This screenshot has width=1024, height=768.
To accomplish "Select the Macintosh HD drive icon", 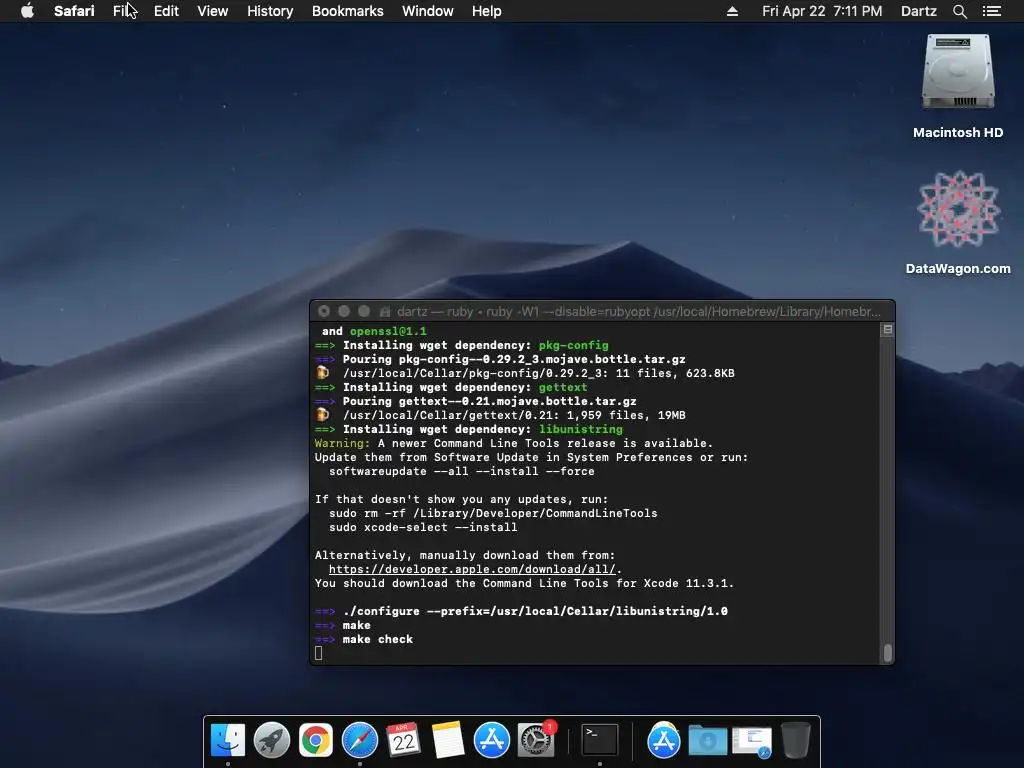I will (x=957, y=72).
